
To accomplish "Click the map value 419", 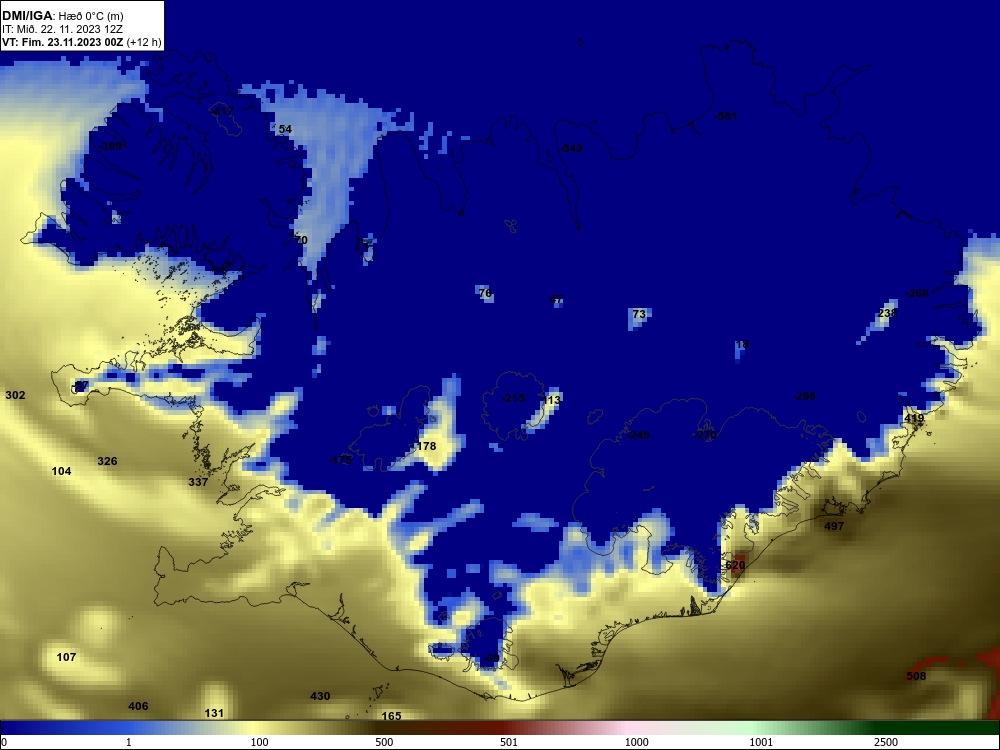I will point(914,419).
